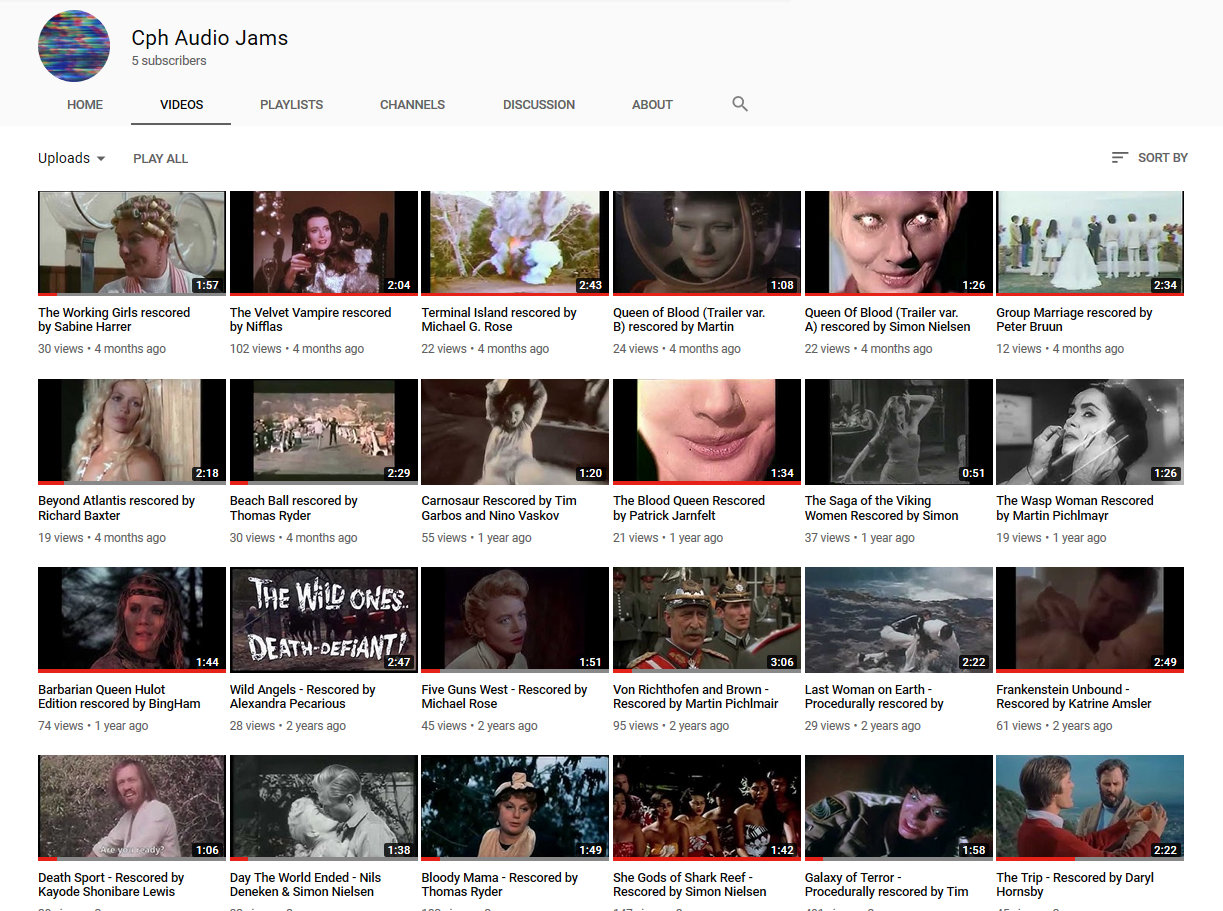Play The Wasp Woman Rescored thumbnail
Image resolution: width=1223 pixels, height=911 pixels.
click(1090, 432)
